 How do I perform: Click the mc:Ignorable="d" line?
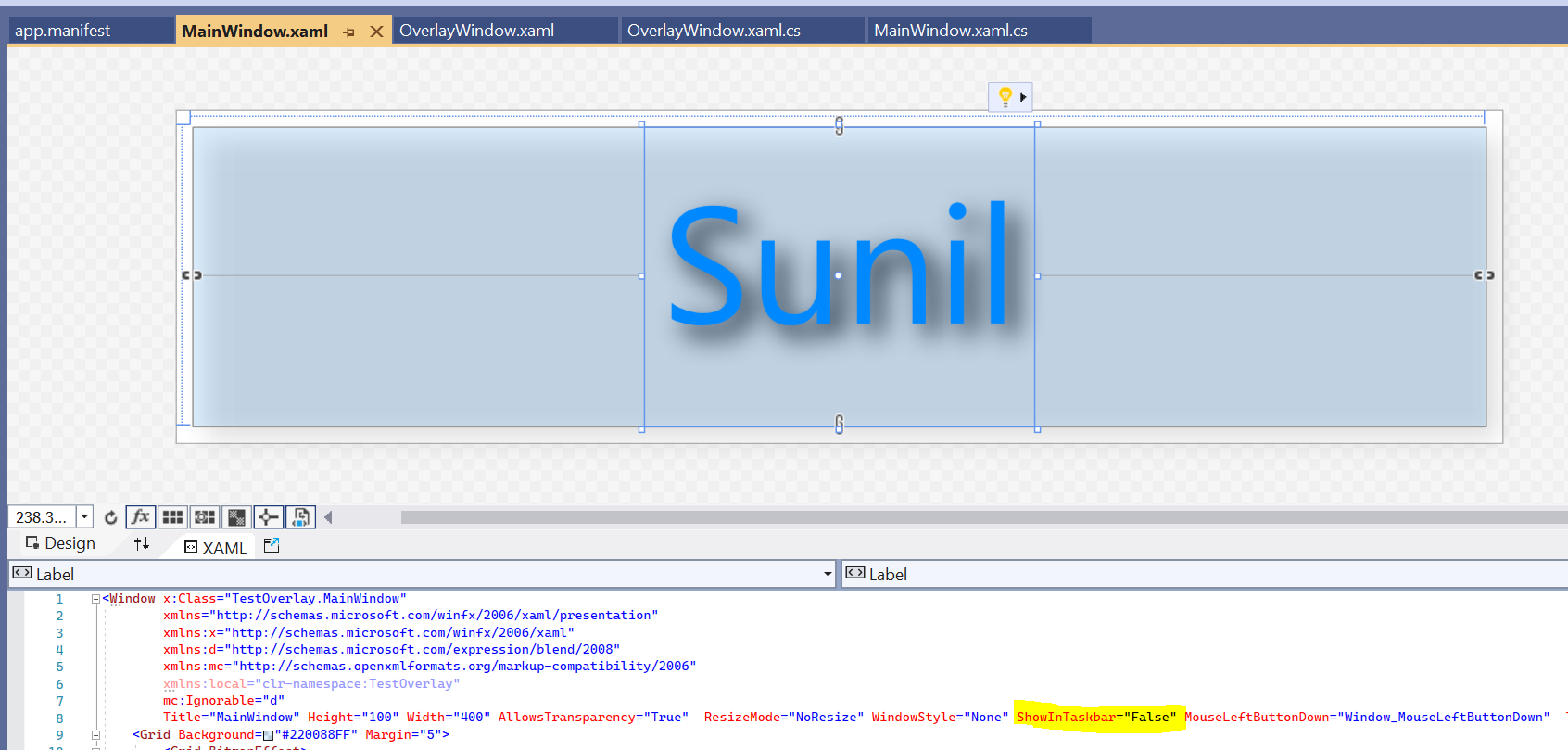[223, 700]
